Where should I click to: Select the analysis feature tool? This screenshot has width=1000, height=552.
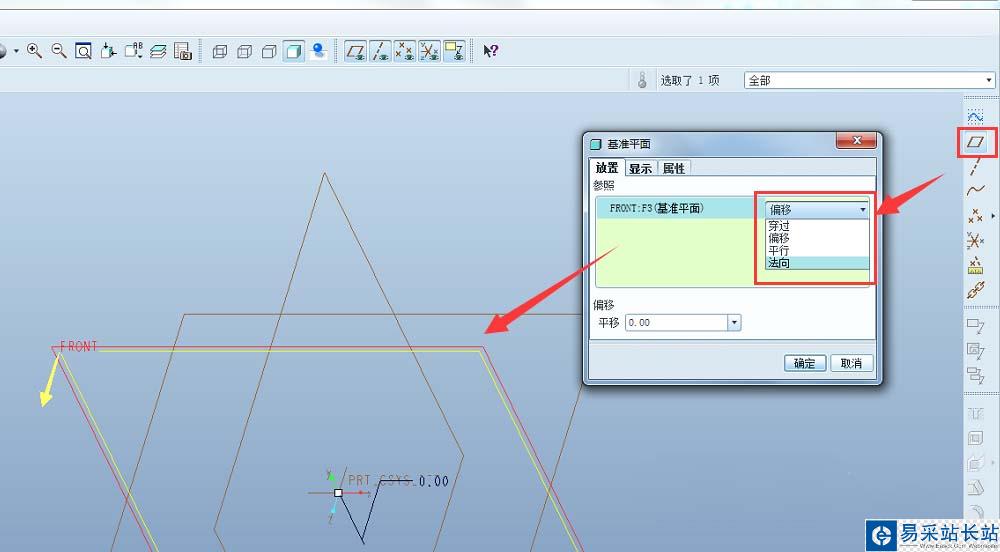coord(975,266)
